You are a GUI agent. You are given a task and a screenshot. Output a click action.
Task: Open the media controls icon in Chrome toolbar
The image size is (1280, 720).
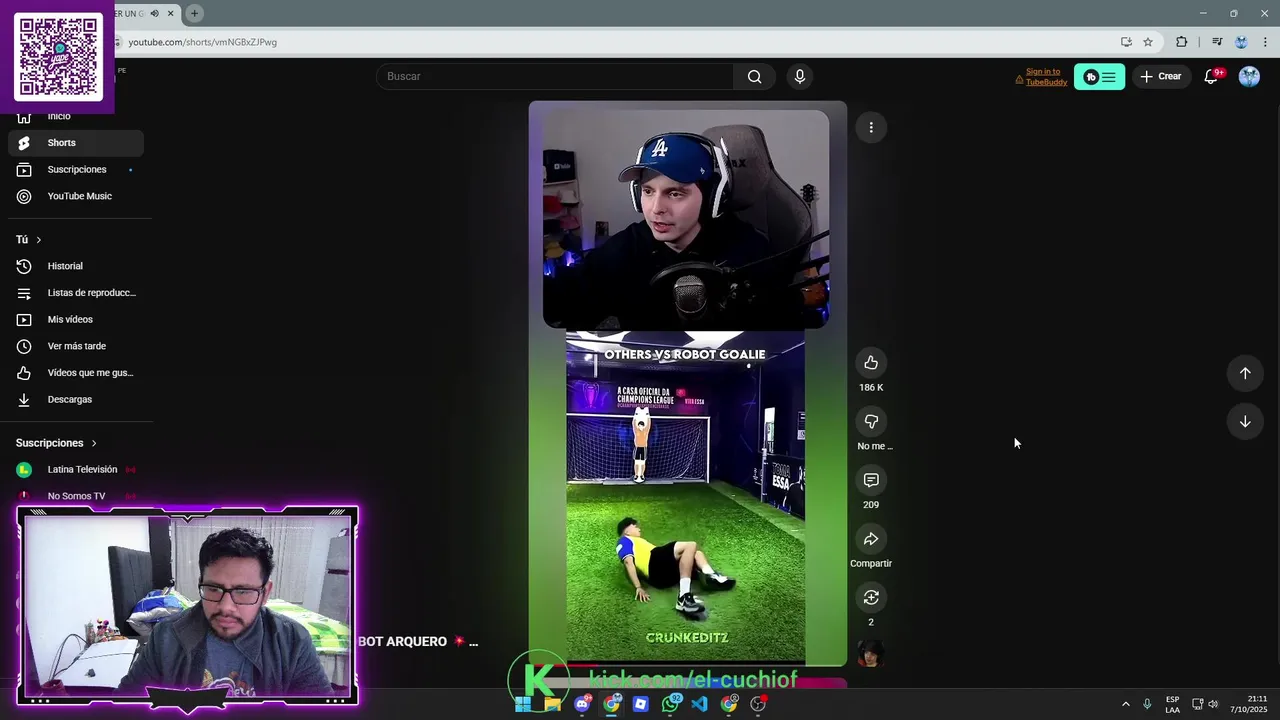coord(1217,42)
